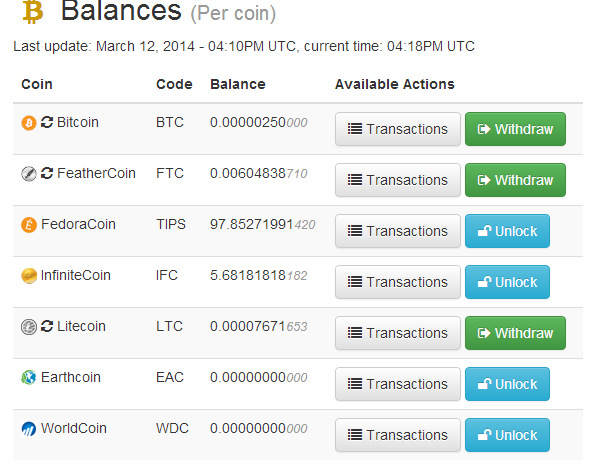Select the FedoraCoin balance value

coord(263,224)
